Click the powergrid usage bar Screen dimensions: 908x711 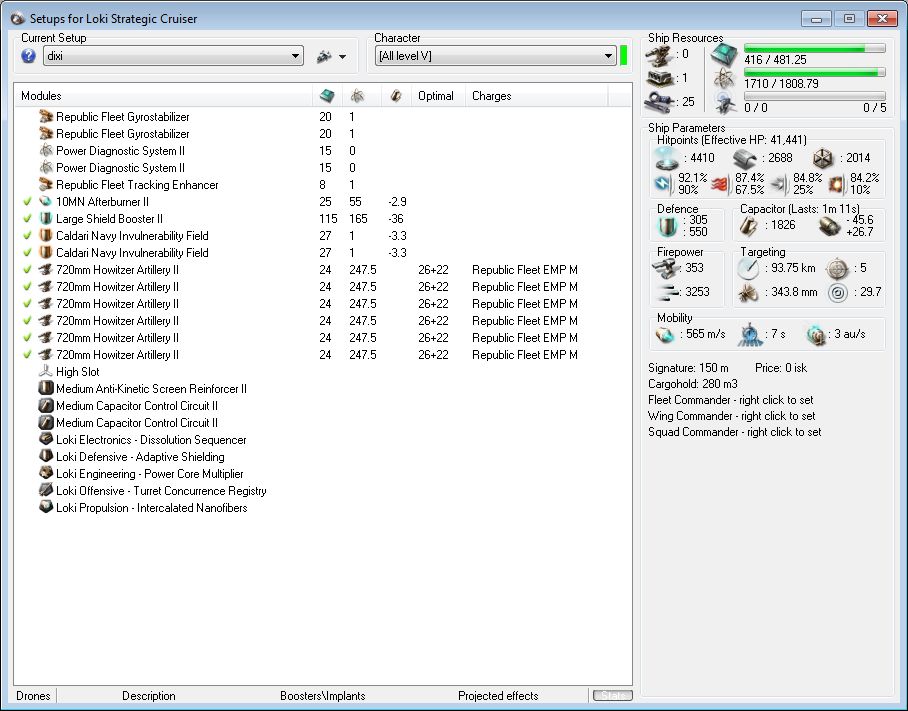coord(814,72)
